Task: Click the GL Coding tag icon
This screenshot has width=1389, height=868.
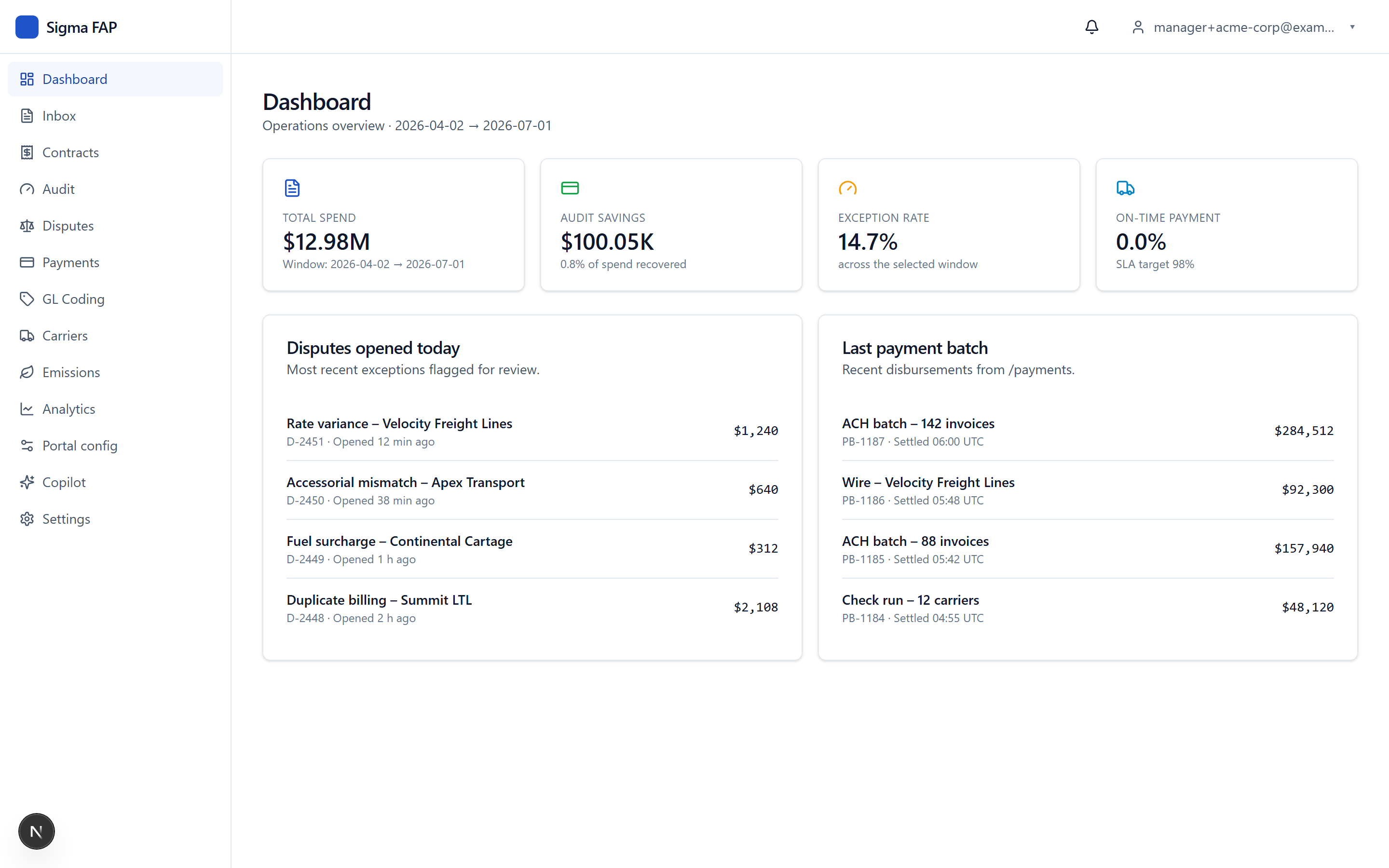Action: [x=27, y=299]
